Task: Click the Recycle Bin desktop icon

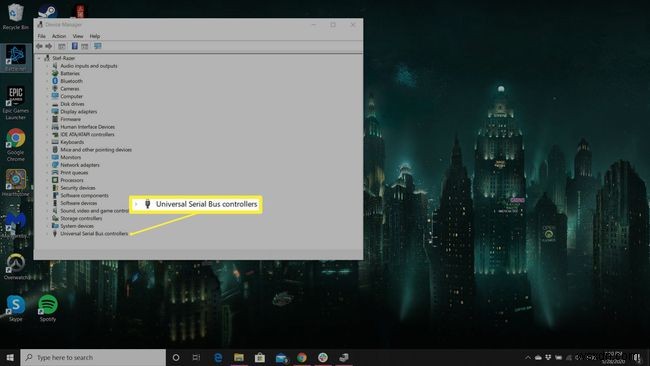Action: (16, 17)
